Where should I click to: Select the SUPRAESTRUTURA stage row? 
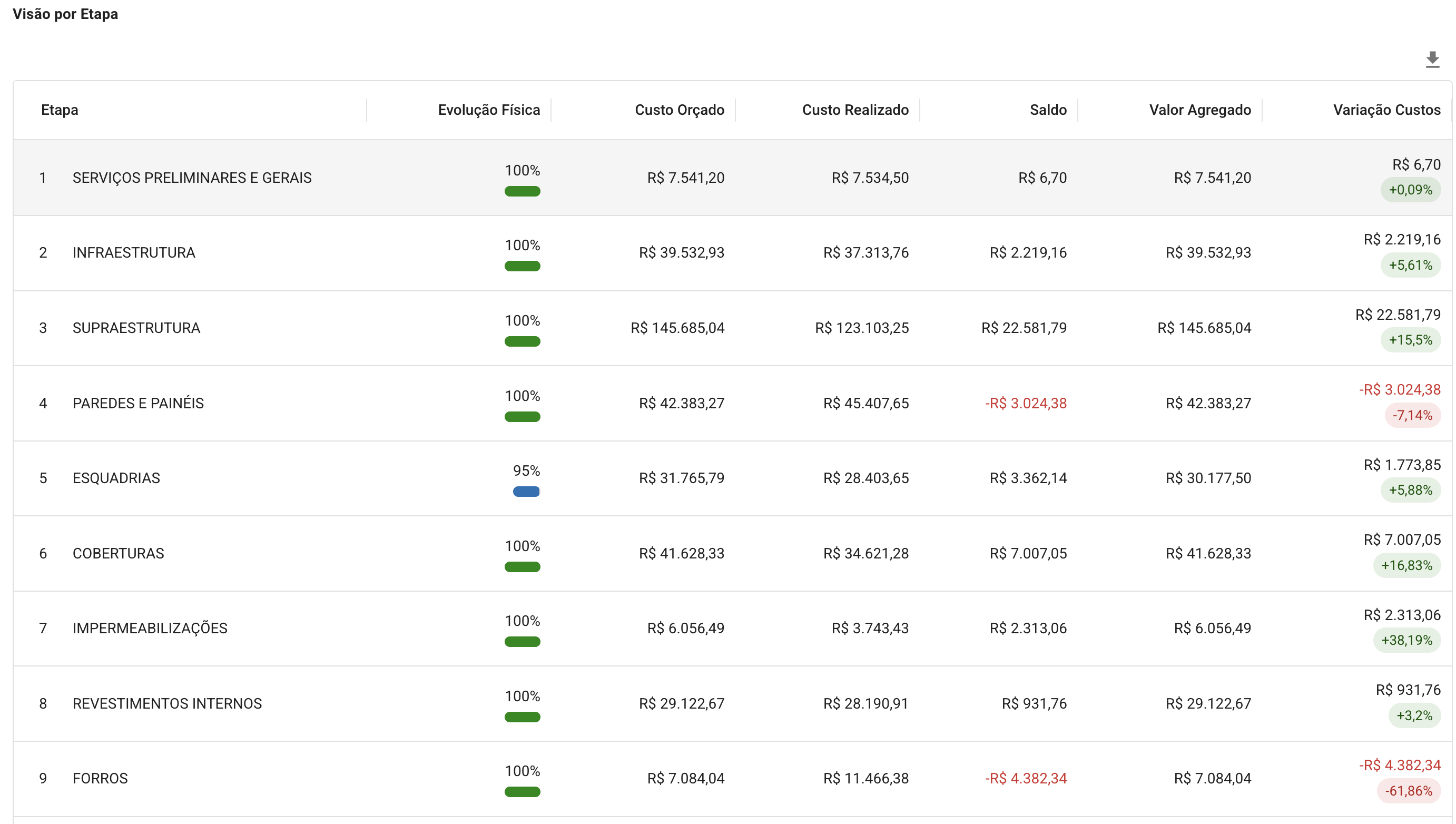[x=733, y=328]
